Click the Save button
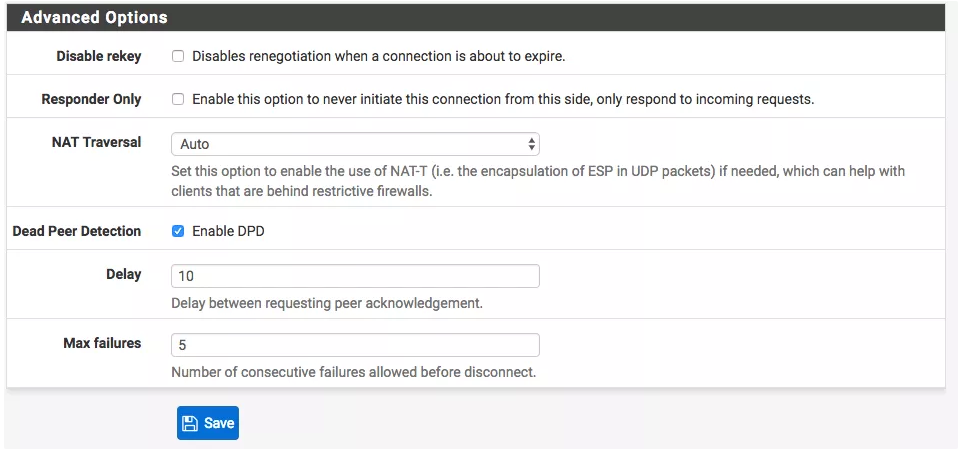The height and width of the screenshot is (453, 961). coord(208,423)
